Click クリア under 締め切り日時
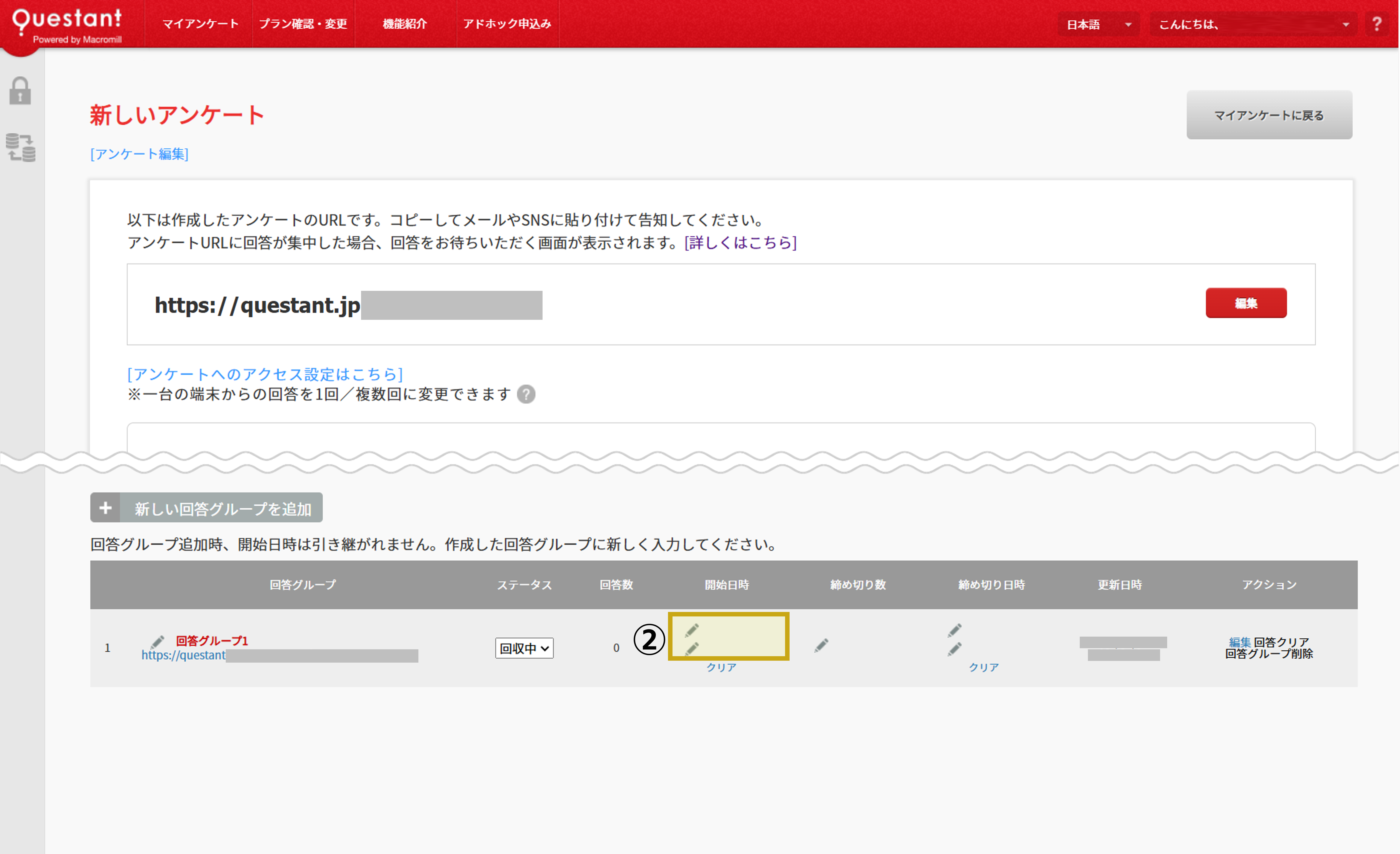 984,667
